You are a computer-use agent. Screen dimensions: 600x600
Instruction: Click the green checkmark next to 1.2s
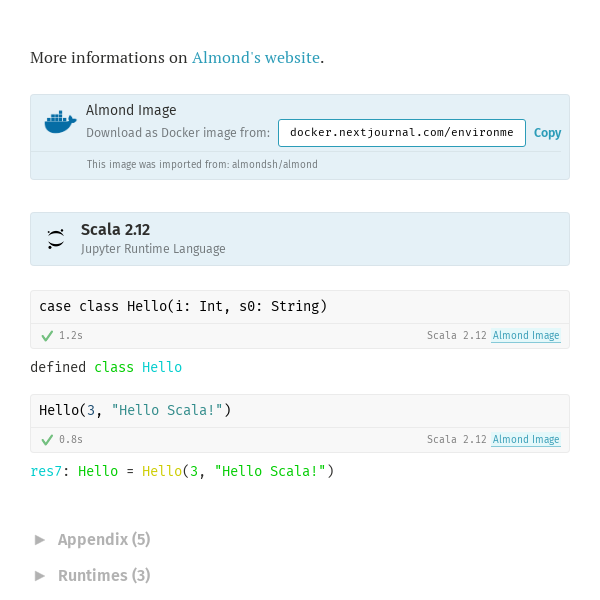[47, 336]
